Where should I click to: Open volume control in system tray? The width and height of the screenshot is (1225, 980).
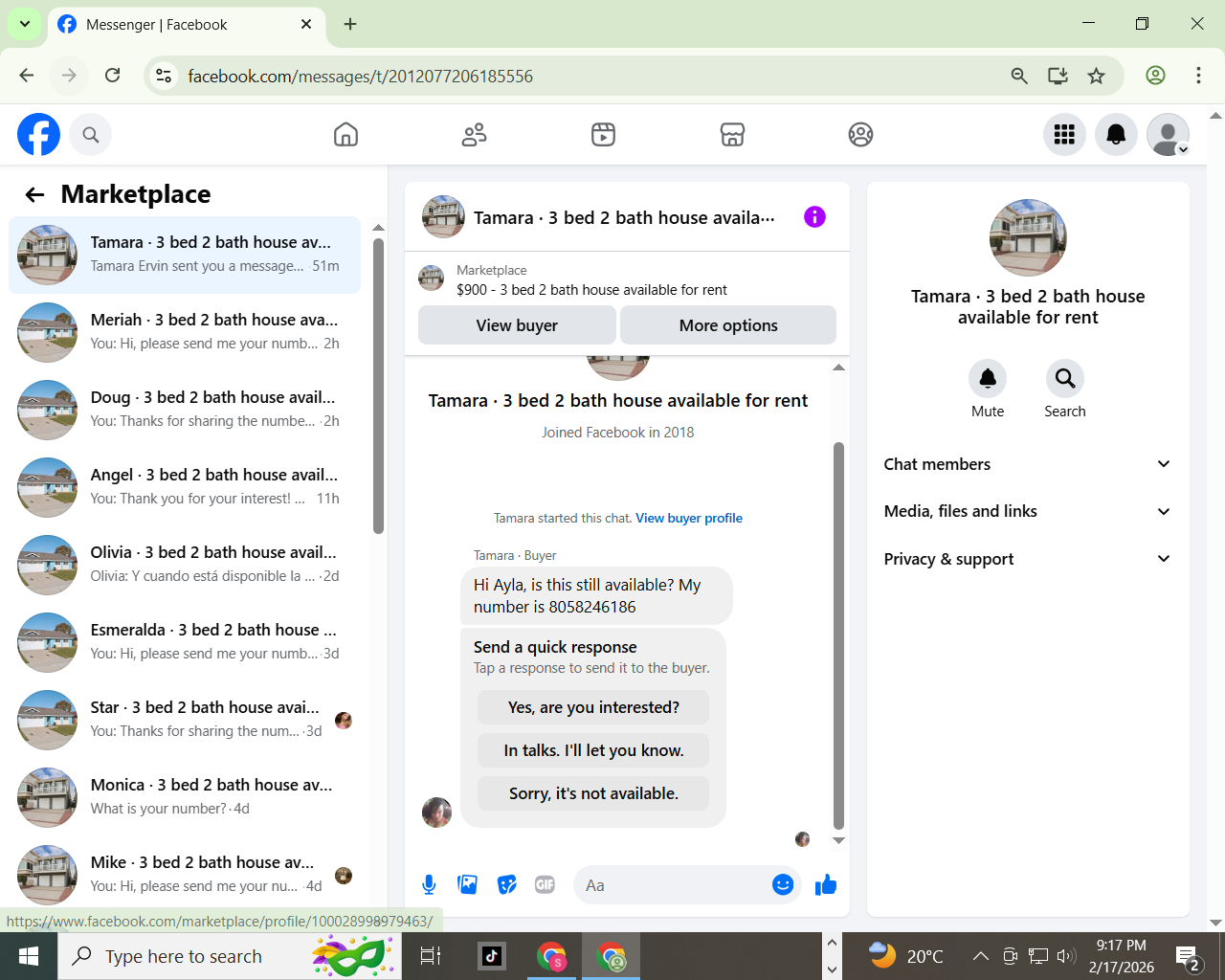(1066, 956)
